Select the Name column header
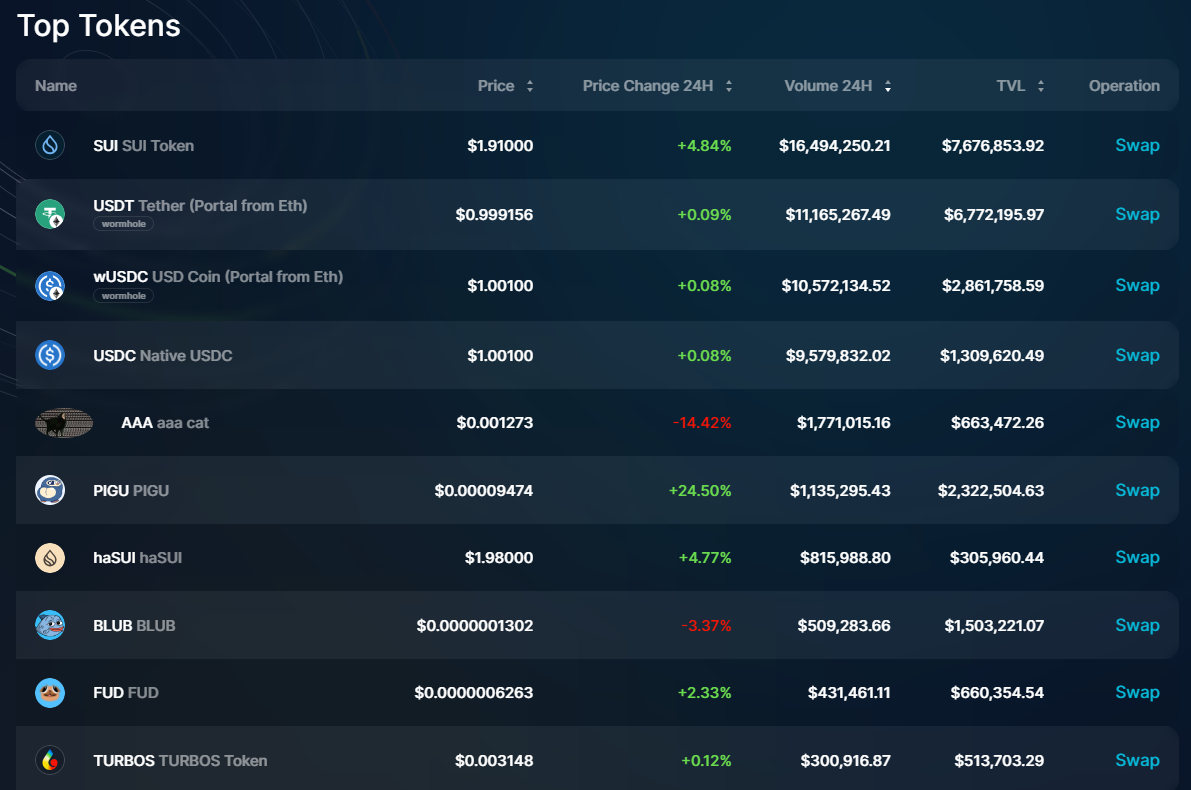This screenshot has height=790, width=1191. tap(56, 86)
